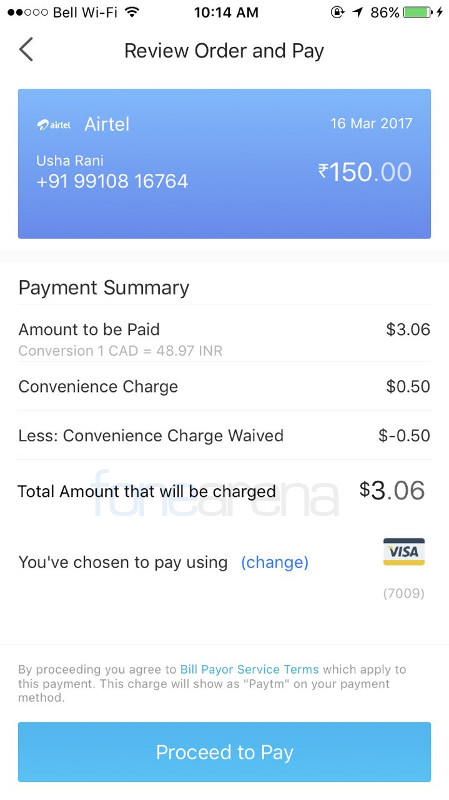Tap the back arrow icon
Image resolution: width=449 pixels, height=800 pixels.
27,49
